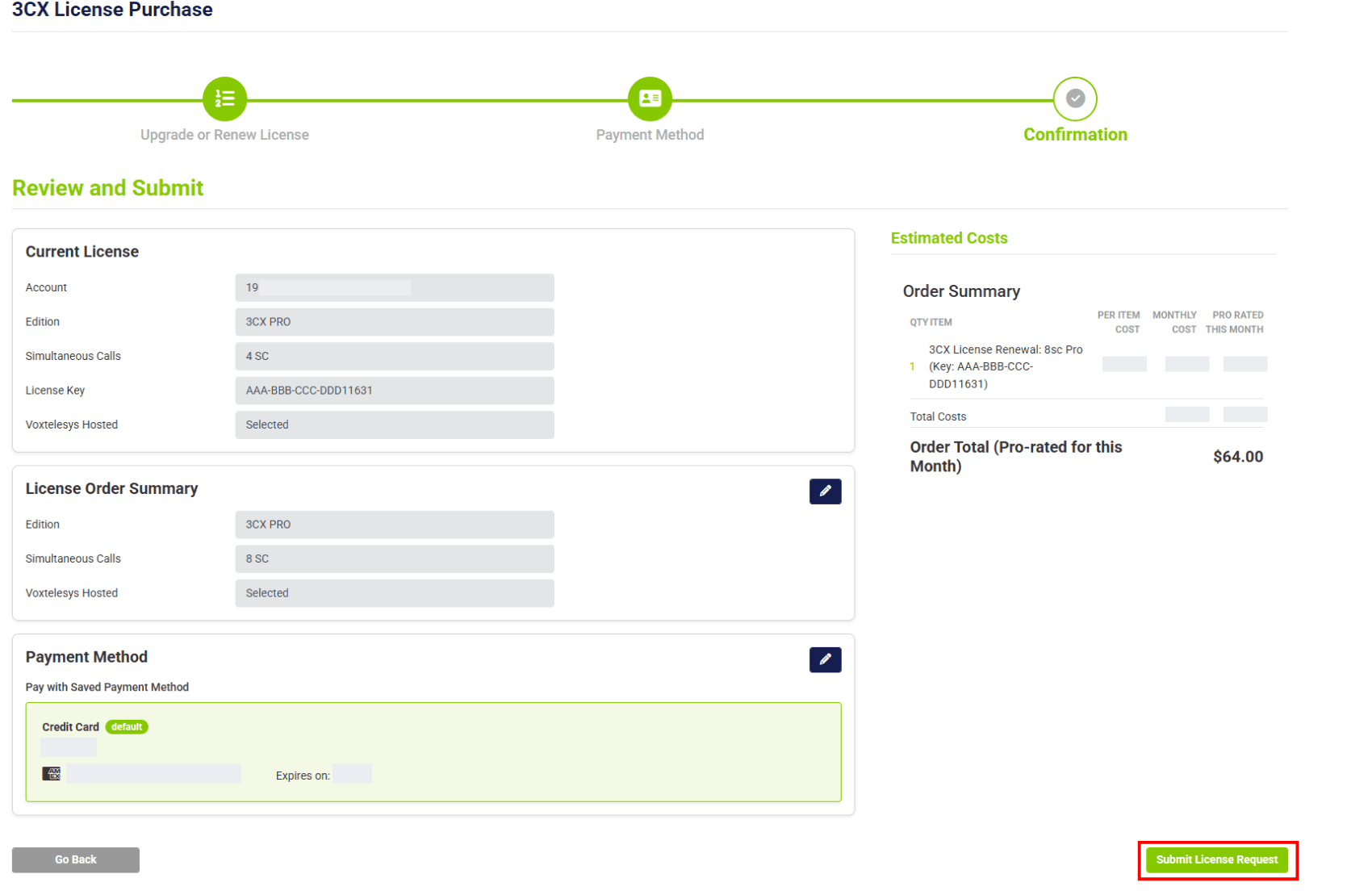Click the quantity 1 in Order Summary

coord(912,366)
